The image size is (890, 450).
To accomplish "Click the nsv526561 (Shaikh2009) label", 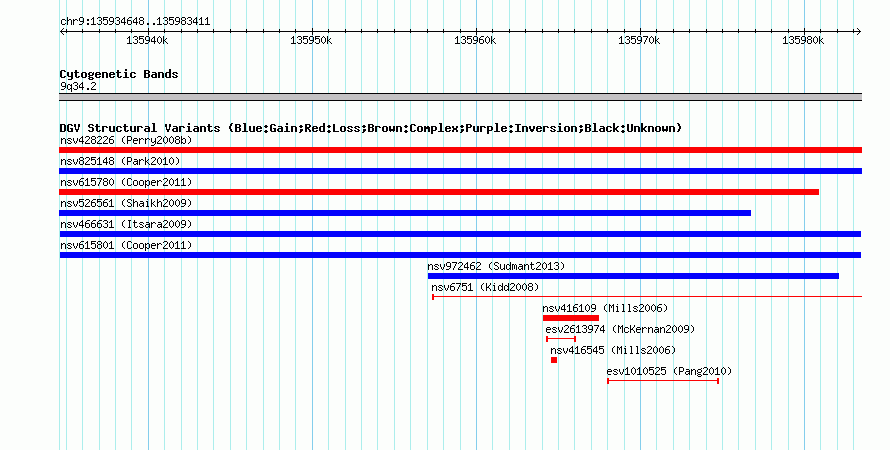I will pyautogui.click(x=126, y=203).
